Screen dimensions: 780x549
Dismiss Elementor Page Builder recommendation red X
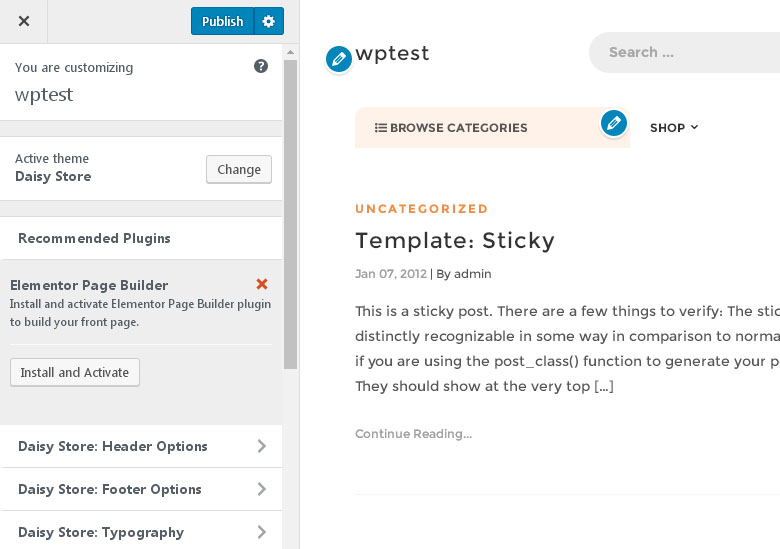tap(262, 284)
